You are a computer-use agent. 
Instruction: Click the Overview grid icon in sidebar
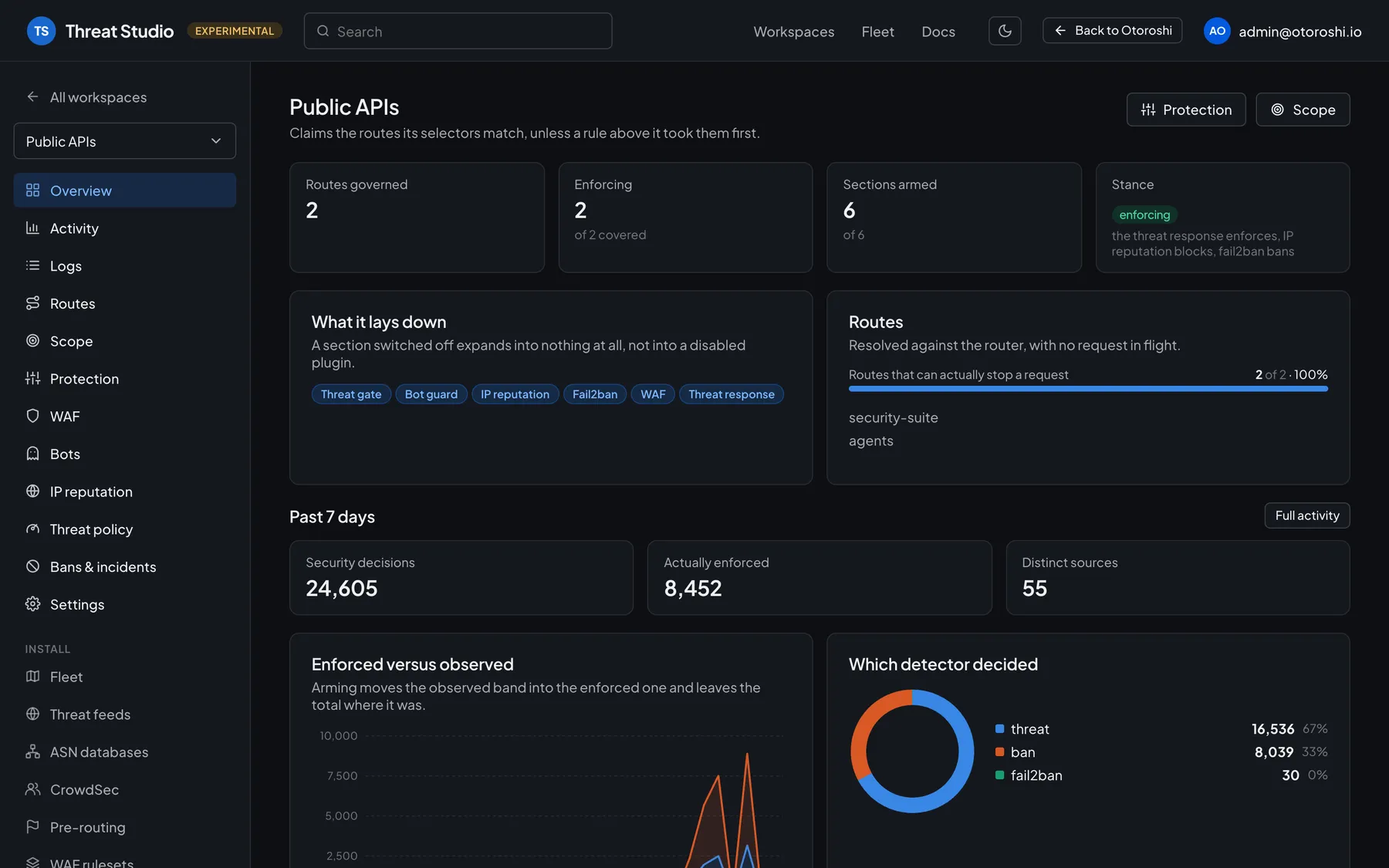click(32, 191)
